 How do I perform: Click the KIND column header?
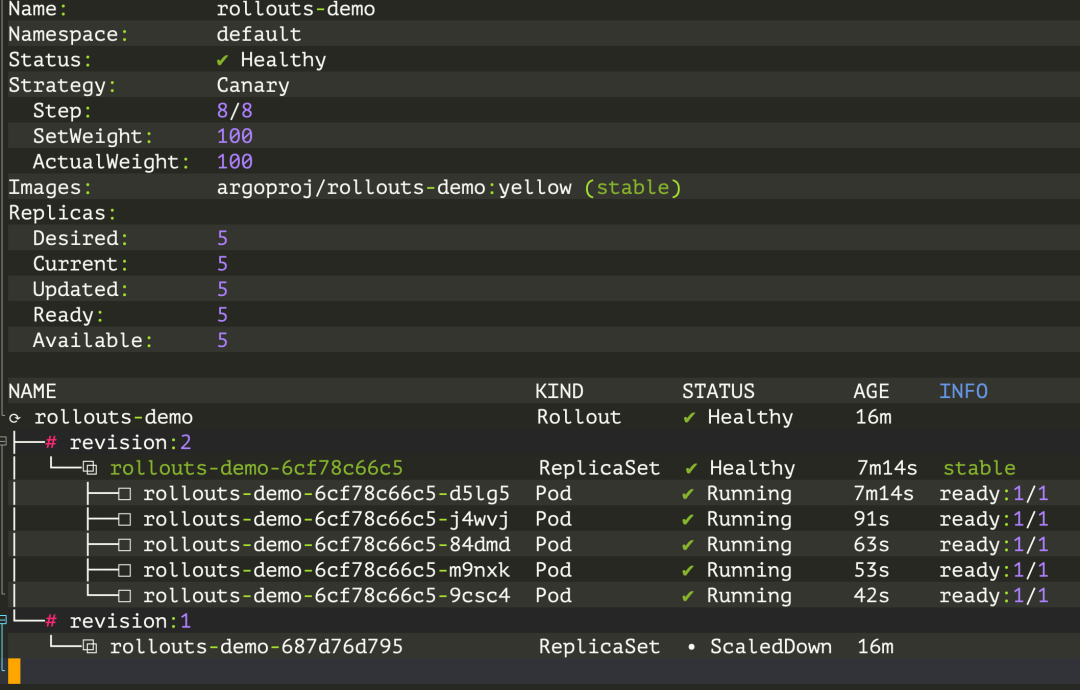pyautogui.click(x=559, y=391)
